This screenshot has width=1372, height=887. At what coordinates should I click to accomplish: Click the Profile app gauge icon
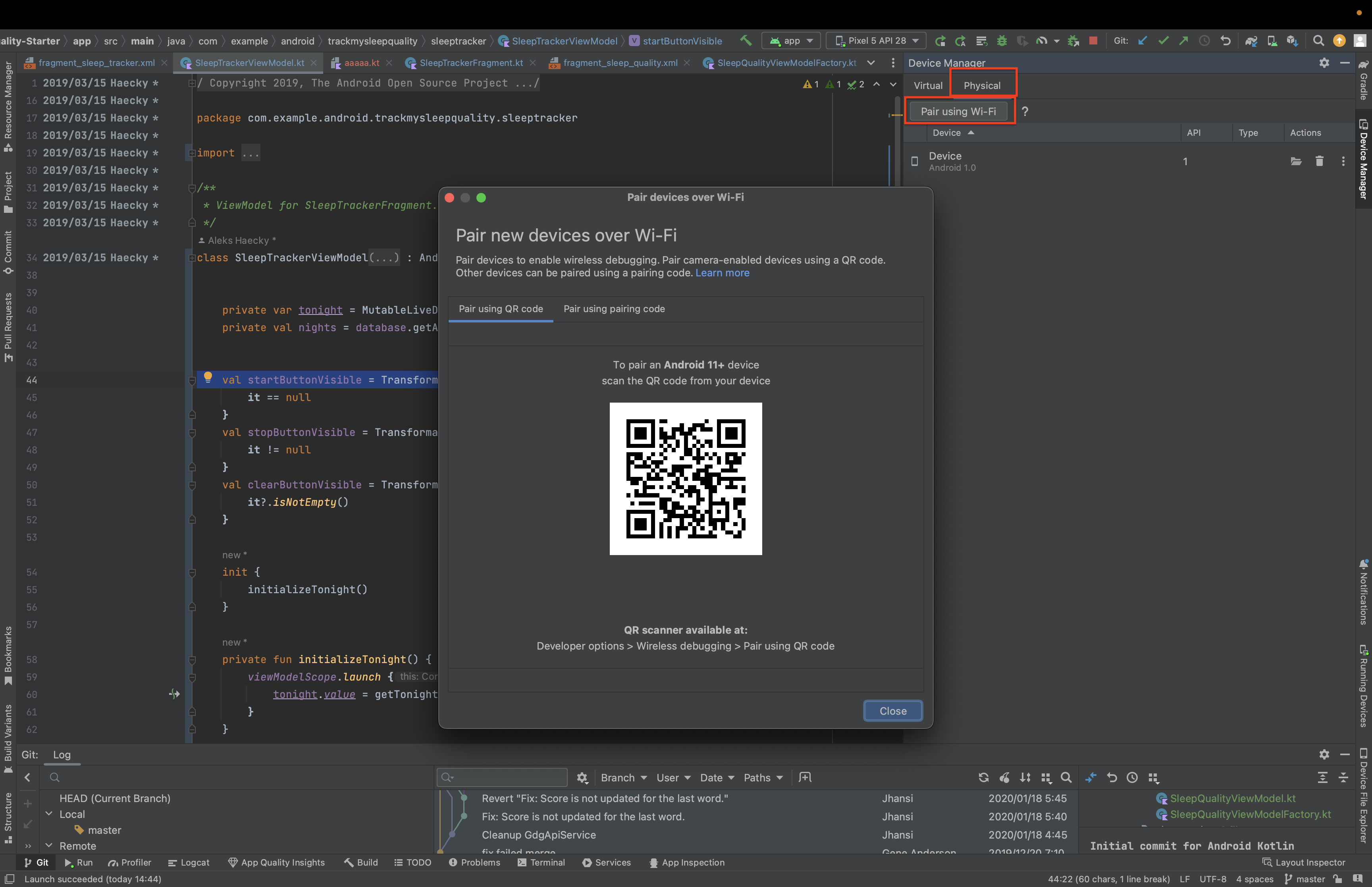pyautogui.click(x=1042, y=40)
